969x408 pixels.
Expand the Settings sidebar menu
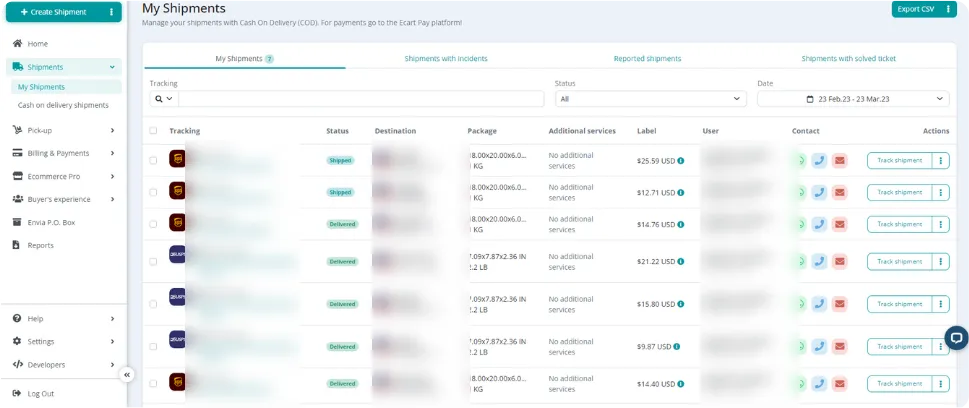tap(64, 341)
